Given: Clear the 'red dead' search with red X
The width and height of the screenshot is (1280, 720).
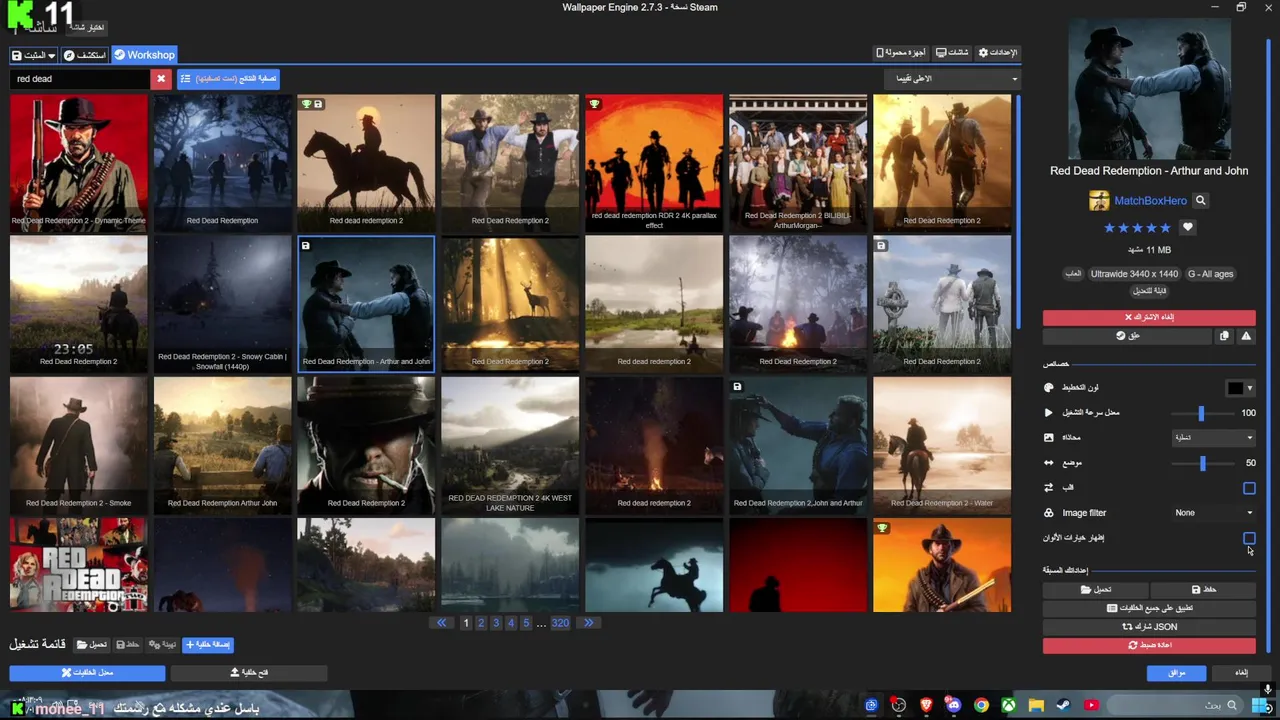Looking at the screenshot, I should (161, 79).
